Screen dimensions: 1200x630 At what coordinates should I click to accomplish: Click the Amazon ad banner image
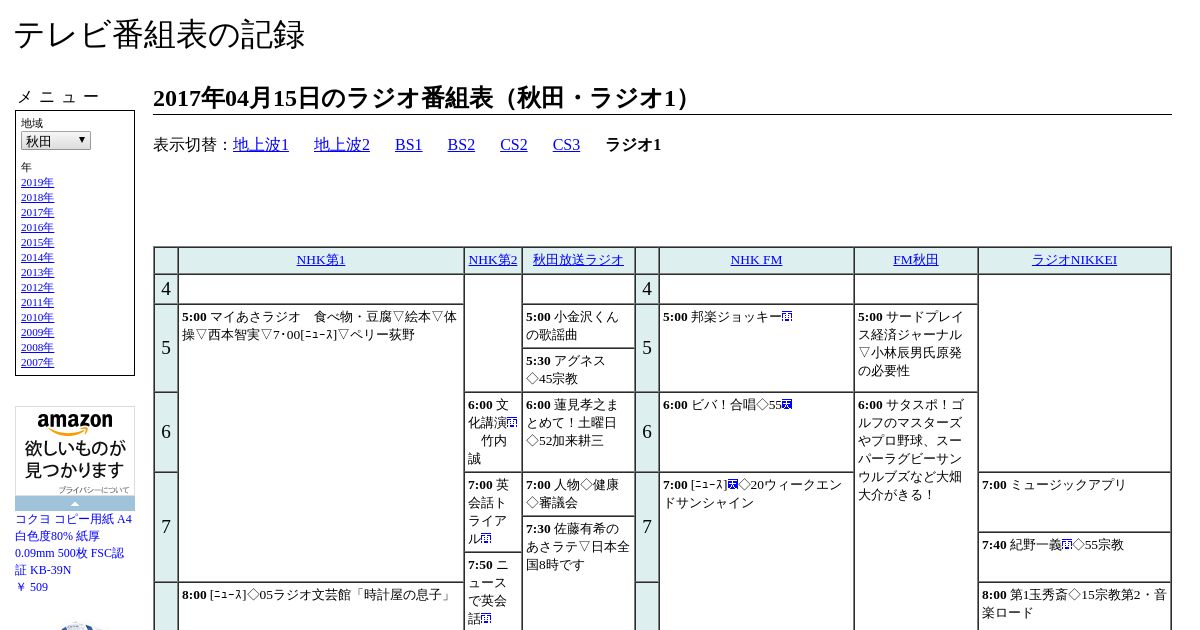tap(75, 451)
